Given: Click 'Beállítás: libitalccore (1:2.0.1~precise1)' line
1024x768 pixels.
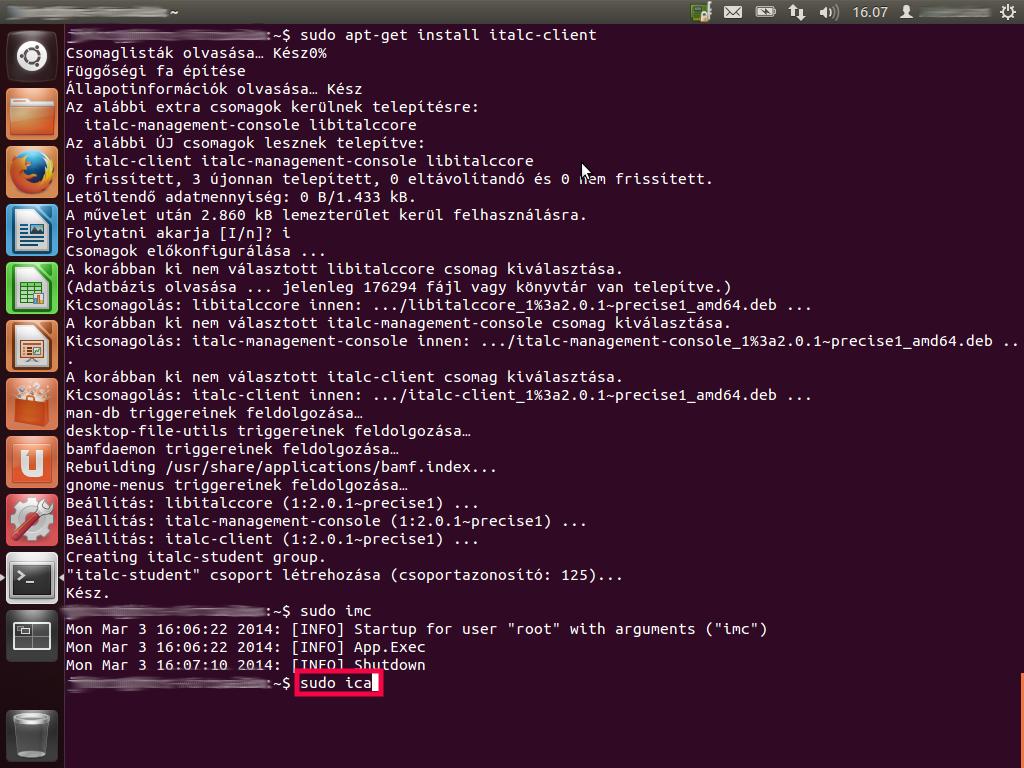Looking at the screenshot, I should click(x=272, y=504).
